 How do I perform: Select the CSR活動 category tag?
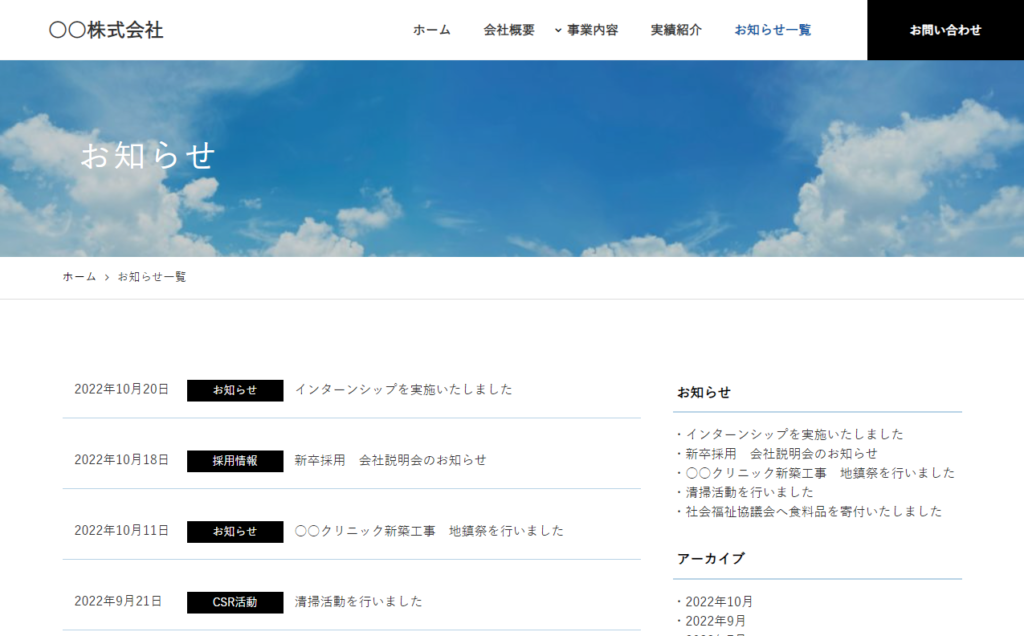click(234, 602)
